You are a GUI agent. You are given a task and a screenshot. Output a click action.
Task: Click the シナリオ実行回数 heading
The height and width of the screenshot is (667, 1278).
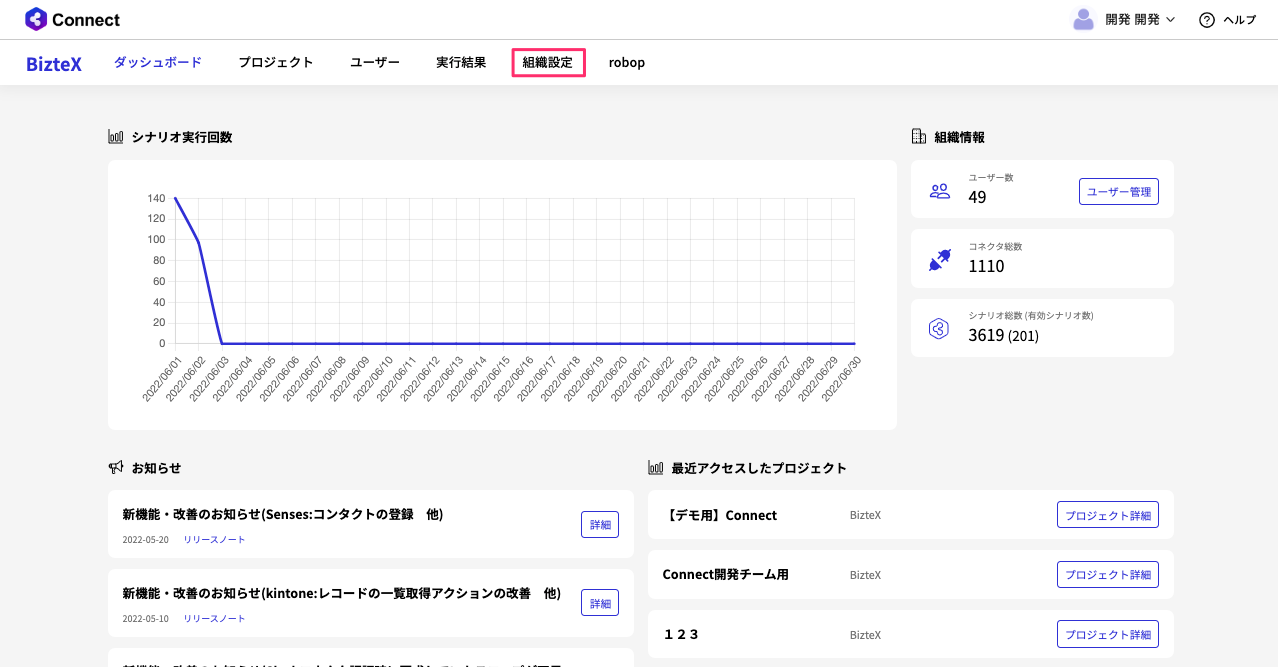click(182, 137)
